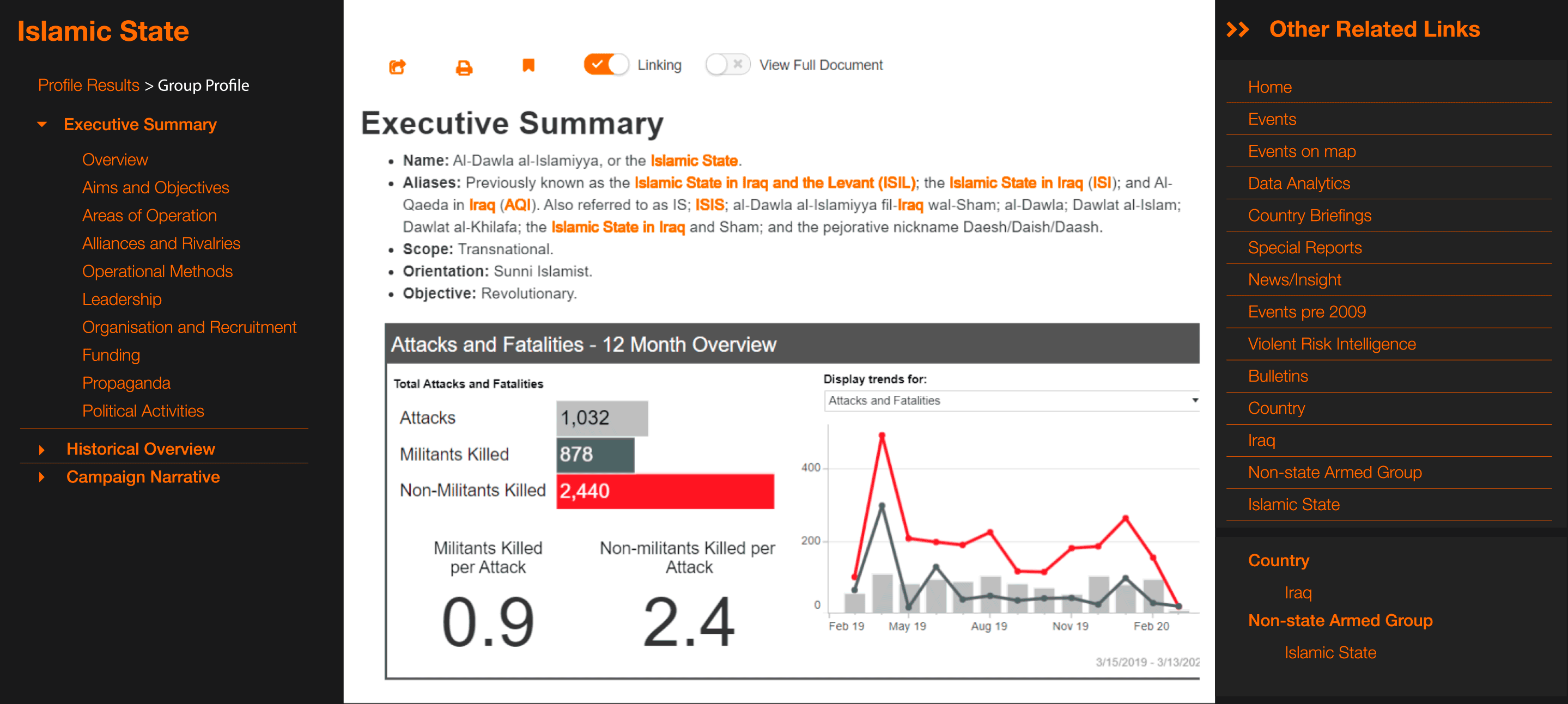Click the 'Aug 19' axis label
The image size is (1568, 704).
[x=988, y=626]
